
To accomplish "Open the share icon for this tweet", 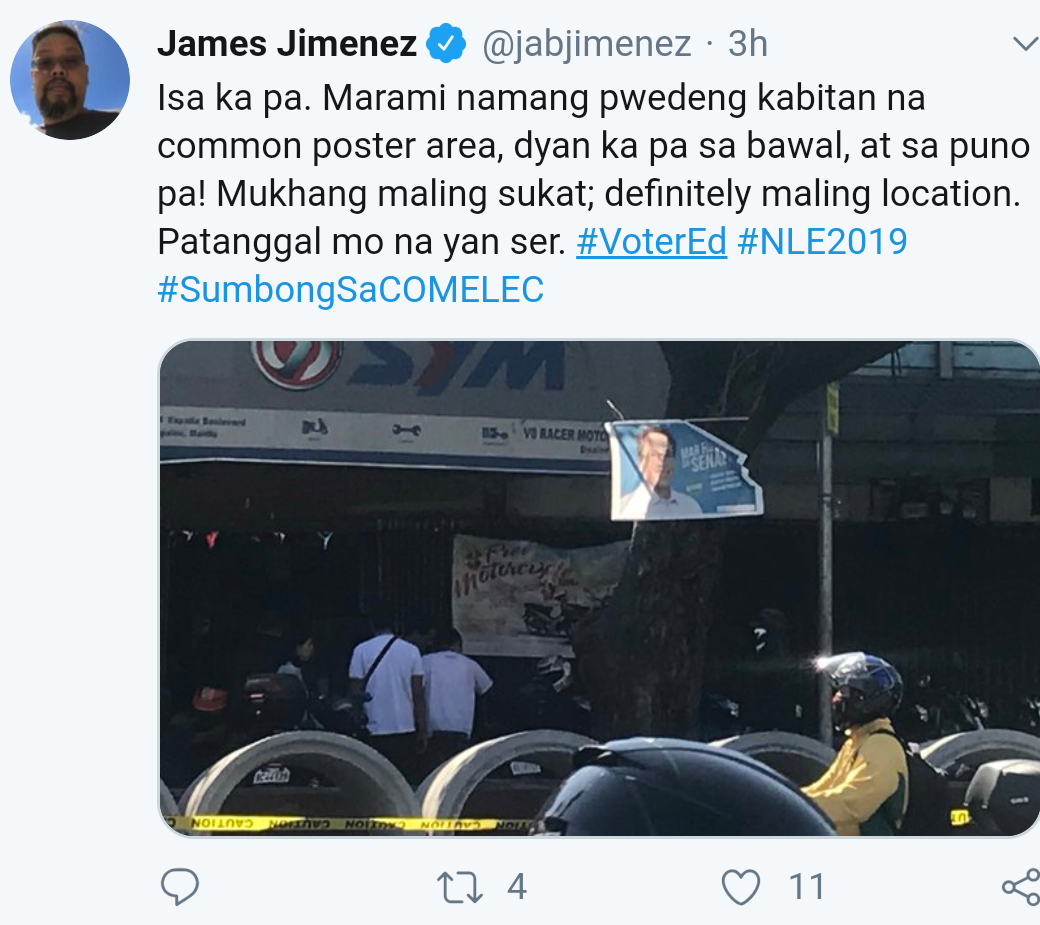I will 1021,887.
